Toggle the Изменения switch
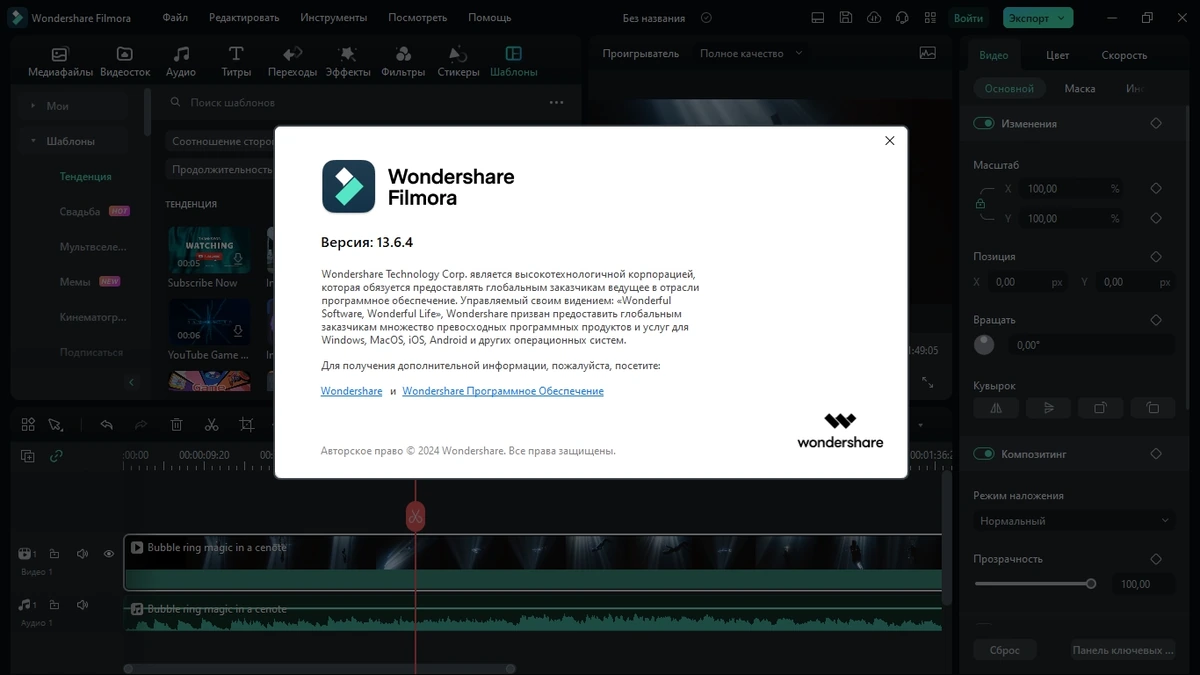This screenshot has width=1200, height=675. pos(984,124)
